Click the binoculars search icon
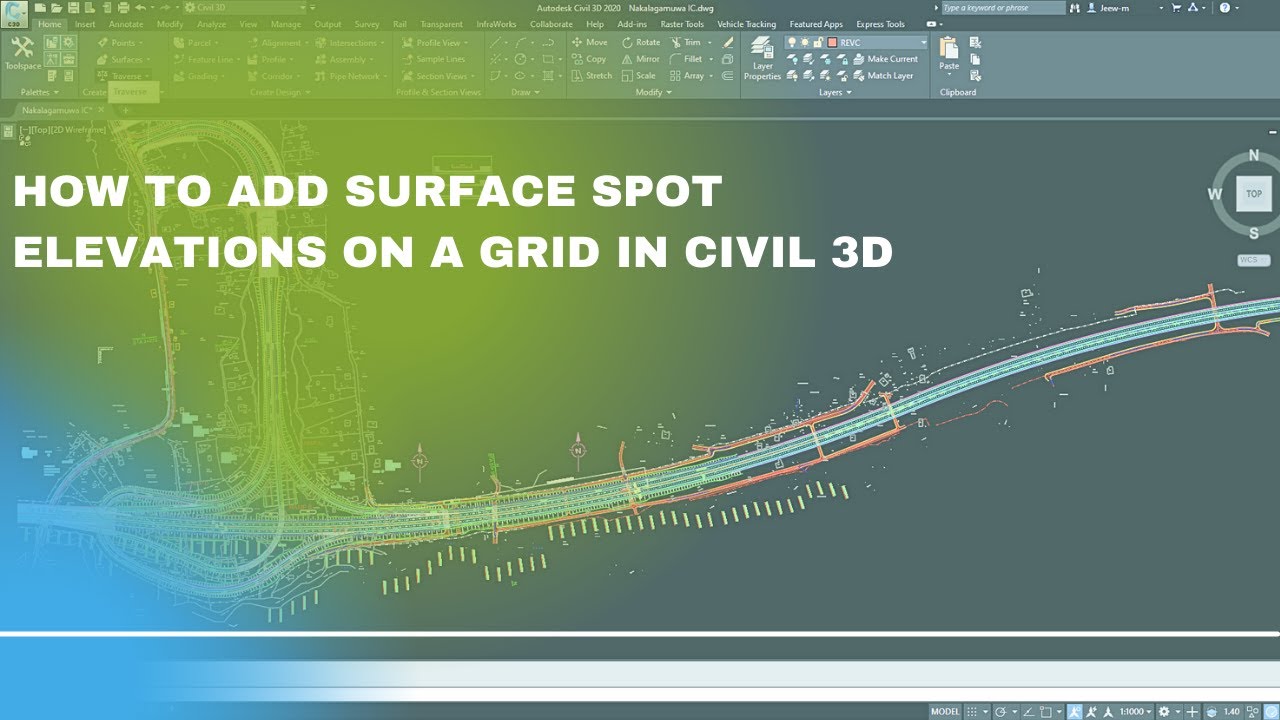 click(x=1077, y=8)
